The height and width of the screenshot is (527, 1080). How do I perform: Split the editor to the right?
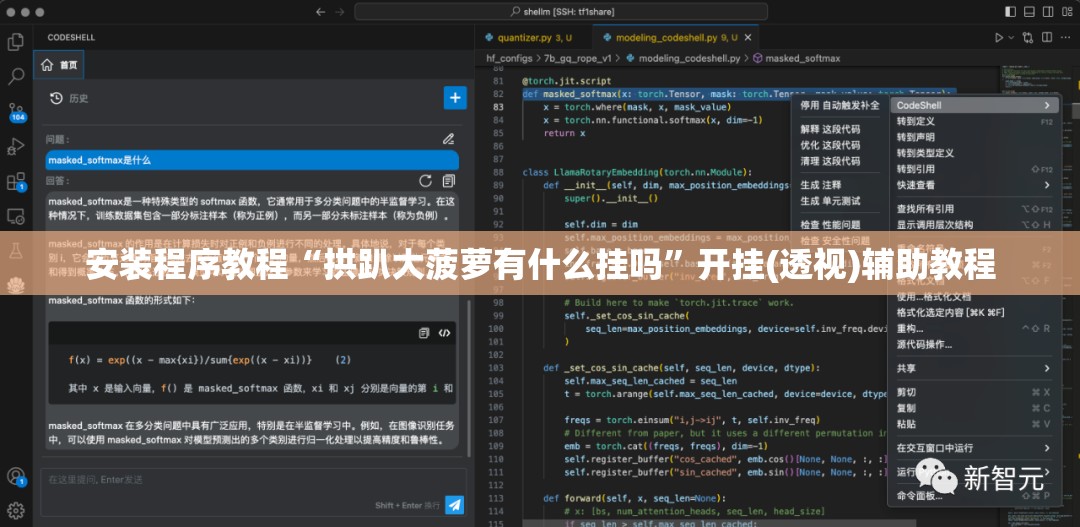[x=1048, y=38]
